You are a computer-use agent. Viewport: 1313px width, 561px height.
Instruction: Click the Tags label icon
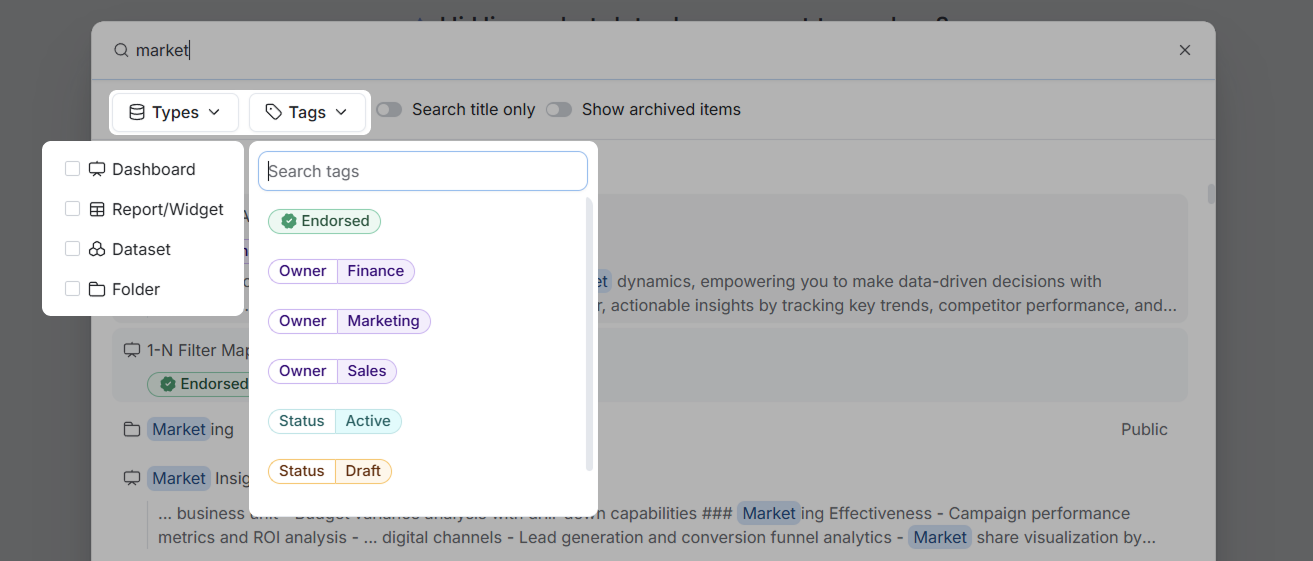(273, 112)
